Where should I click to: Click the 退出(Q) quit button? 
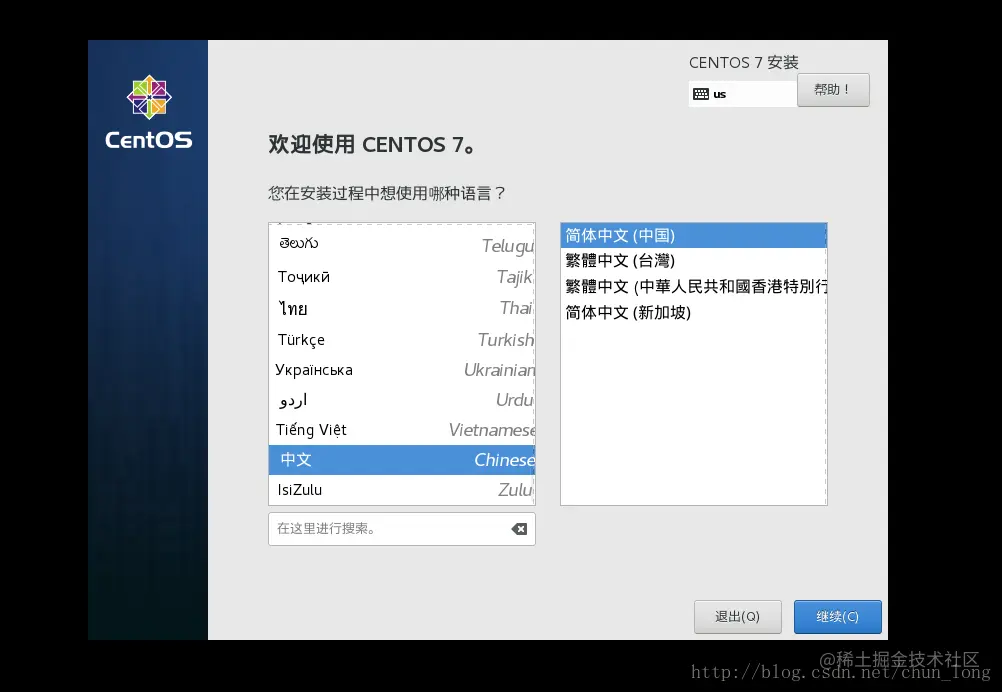[x=737, y=617]
